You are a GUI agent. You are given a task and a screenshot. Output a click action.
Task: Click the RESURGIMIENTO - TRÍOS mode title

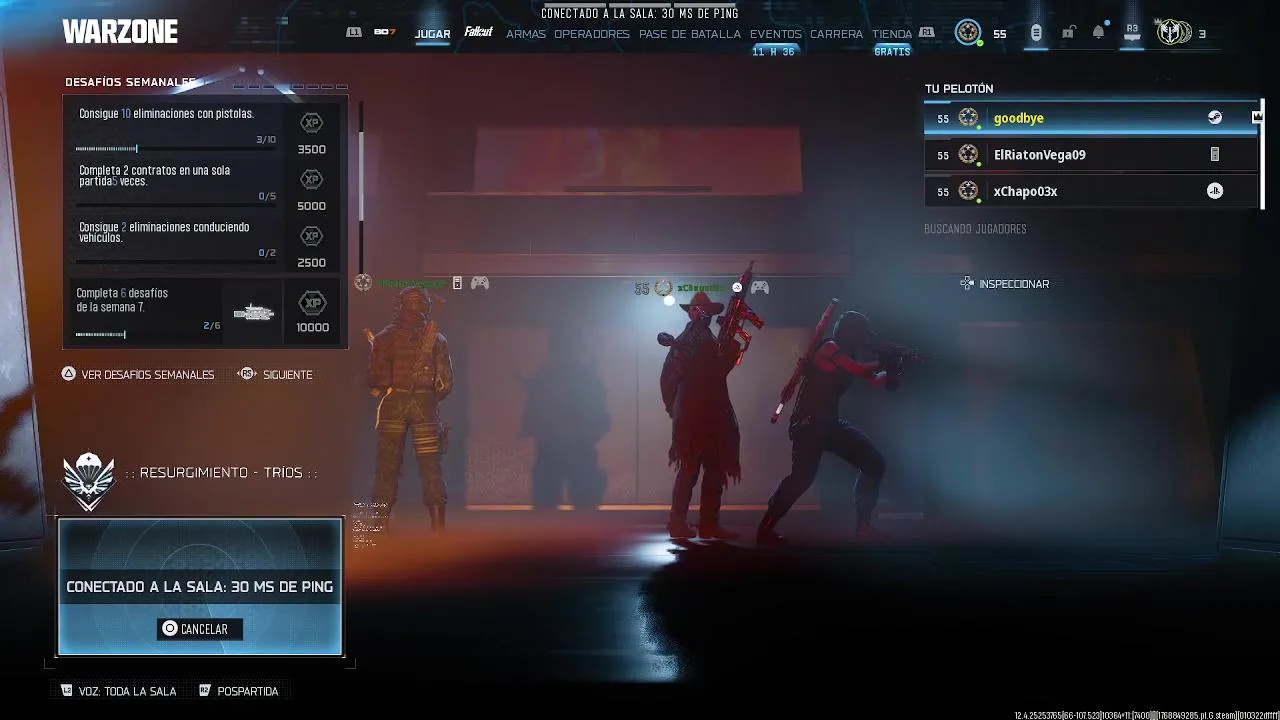click(222, 472)
